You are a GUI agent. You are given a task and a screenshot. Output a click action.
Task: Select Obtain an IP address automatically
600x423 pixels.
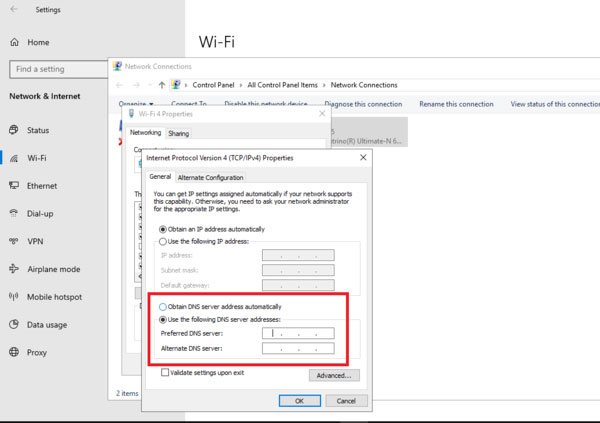164,229
